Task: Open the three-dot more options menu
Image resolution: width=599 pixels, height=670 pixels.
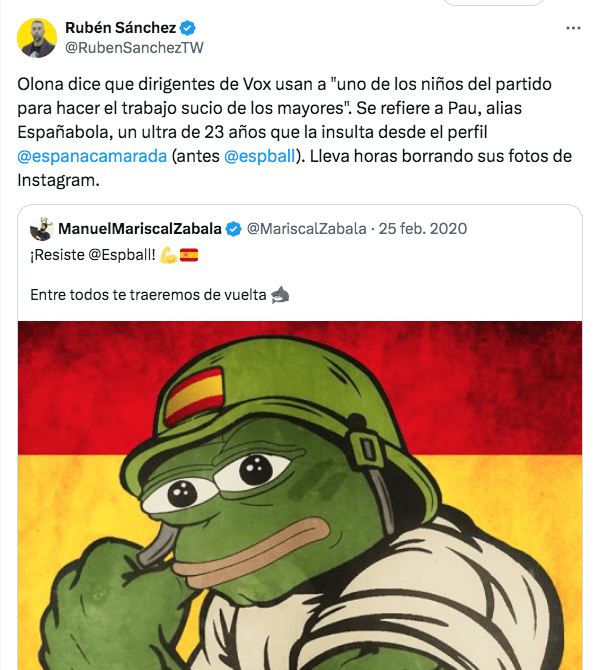Action: [573, 28]
